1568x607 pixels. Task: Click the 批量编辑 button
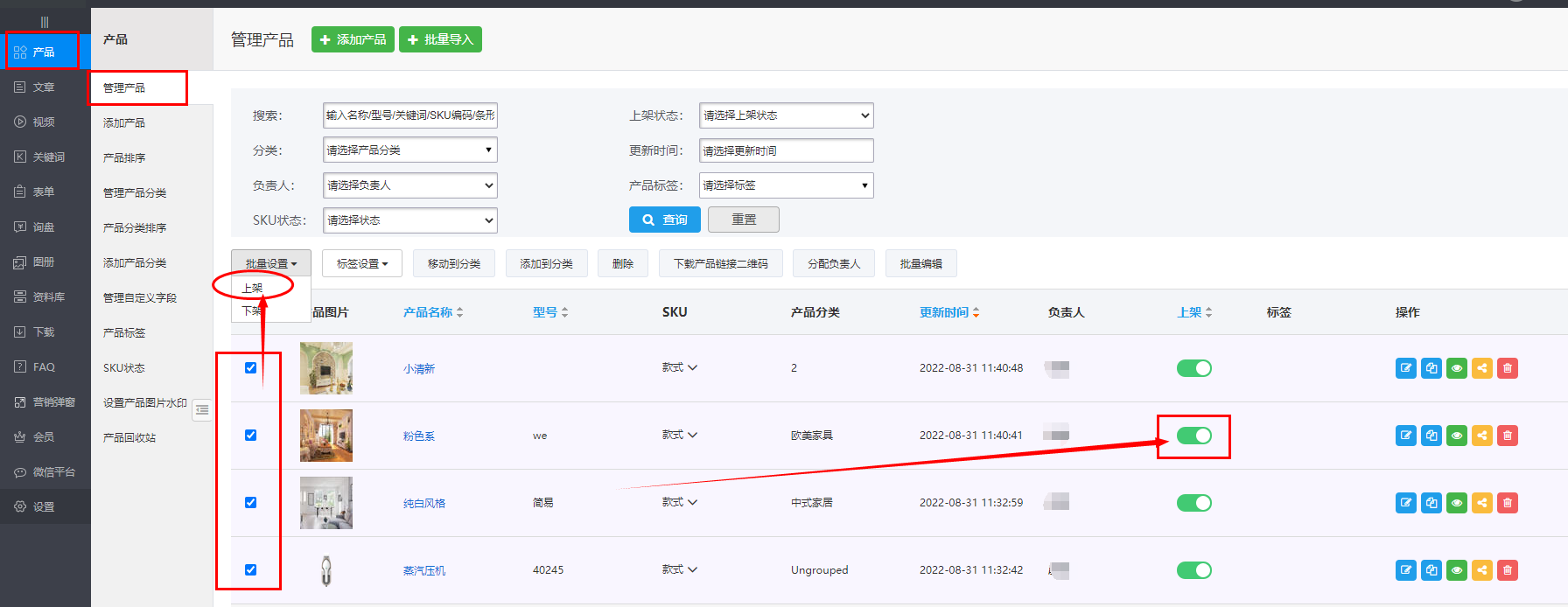point(921,263)
